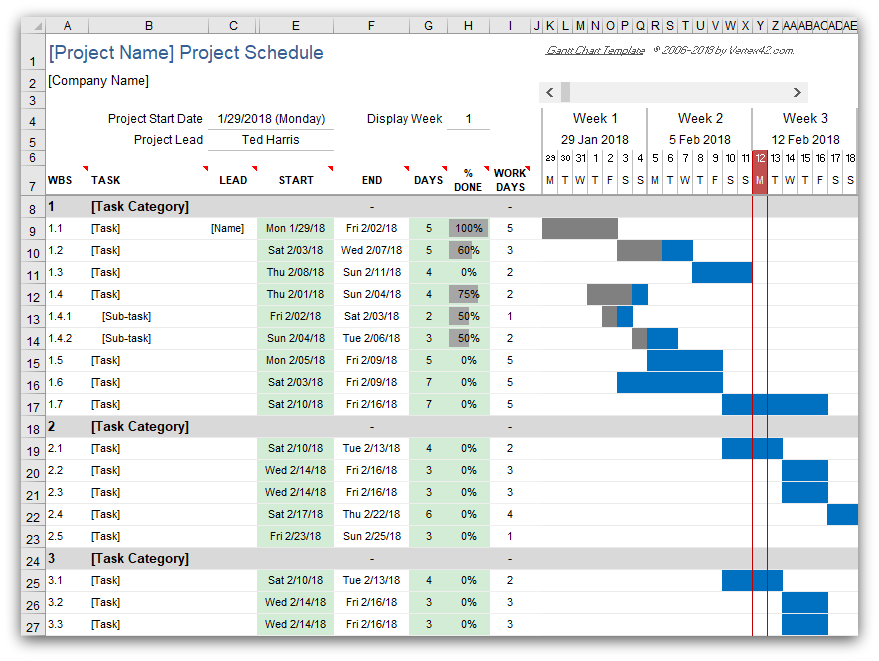Click the END column heading
The image size is (879, 661).
pyautogui.click(x=372, y=180)
